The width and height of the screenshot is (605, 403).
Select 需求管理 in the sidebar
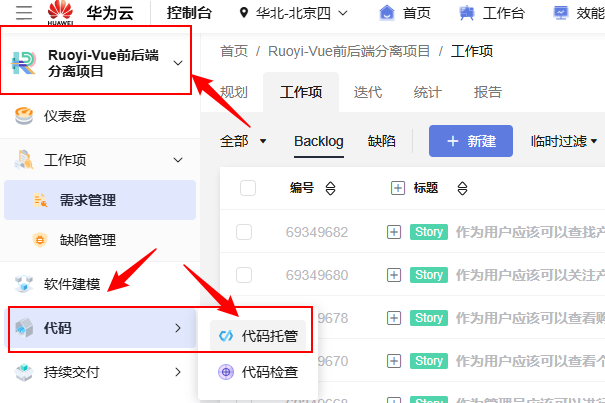click(100, 200)
